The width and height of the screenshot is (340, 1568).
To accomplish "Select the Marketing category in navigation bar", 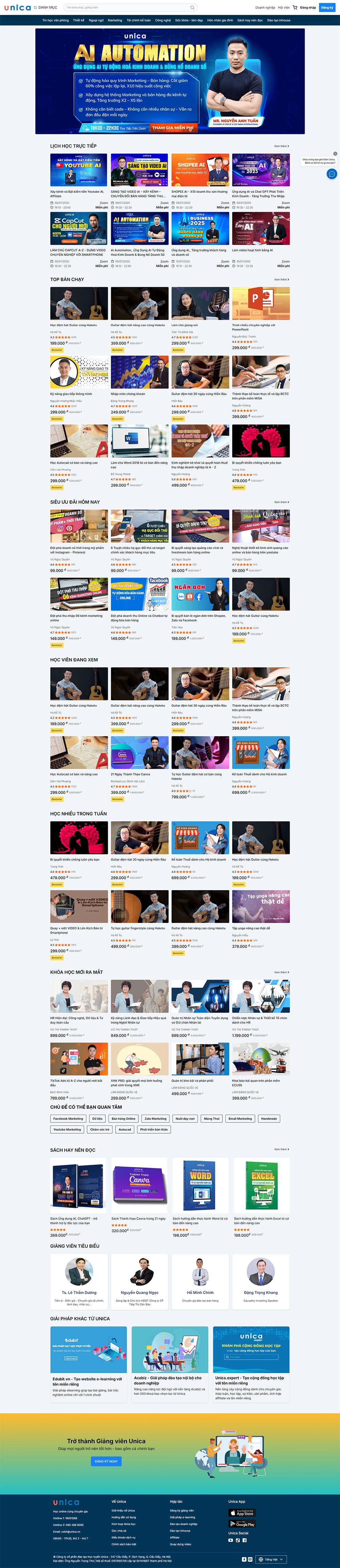I will (x=115, y=20).
